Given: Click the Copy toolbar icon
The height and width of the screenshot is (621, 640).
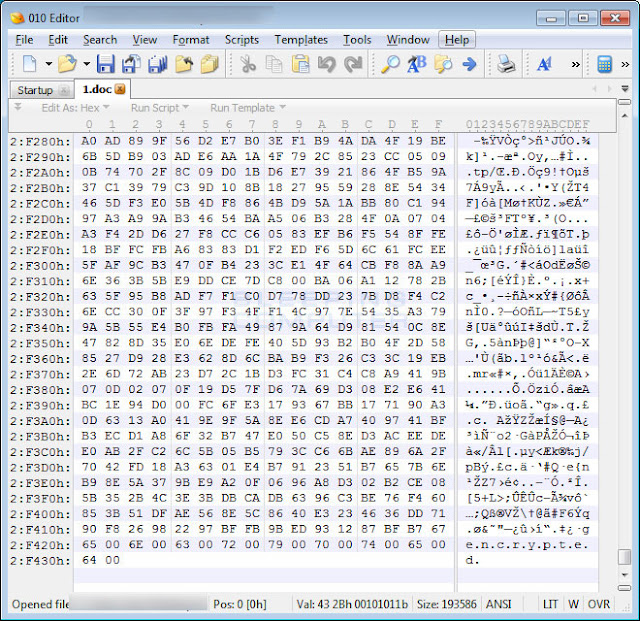Looking at the screenshot, I should click(x=273, y=64).
